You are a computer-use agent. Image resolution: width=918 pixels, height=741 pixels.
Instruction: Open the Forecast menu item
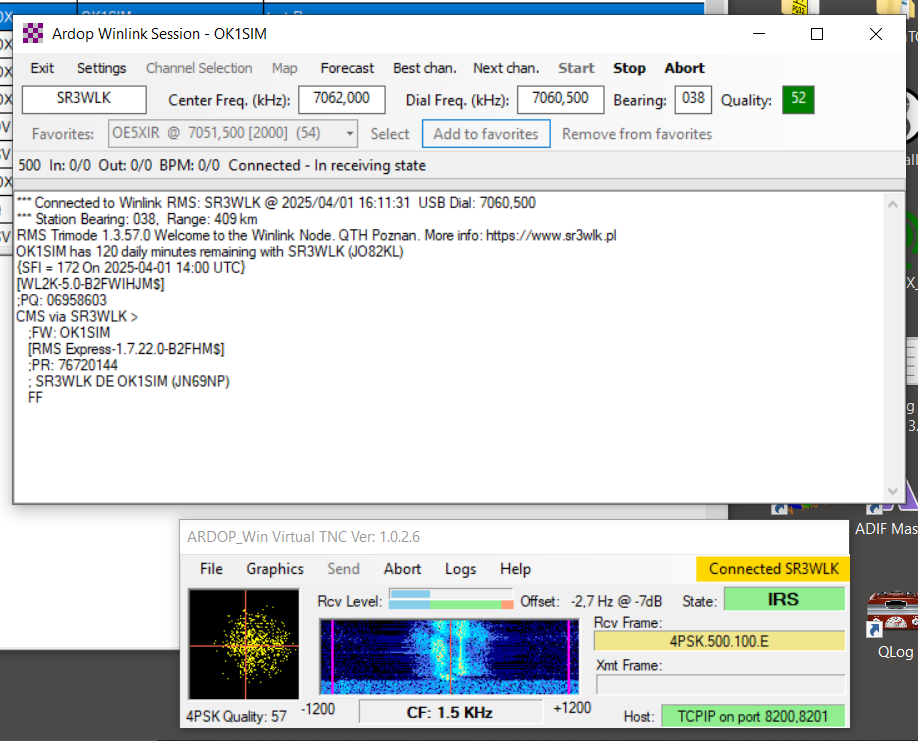pyautogui.click(x=347, y=68)
